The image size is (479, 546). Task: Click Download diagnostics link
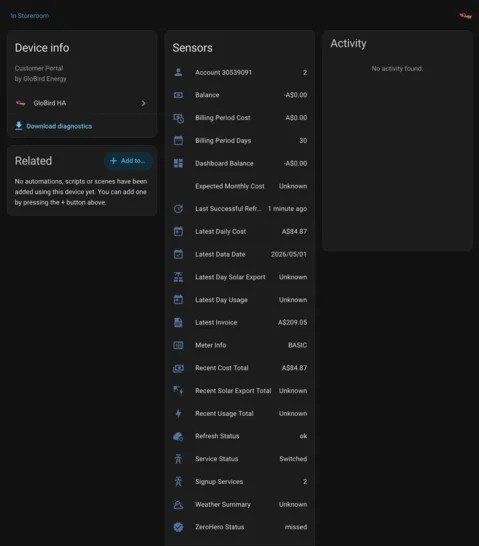pyautogui.click(x=59, y=126)
